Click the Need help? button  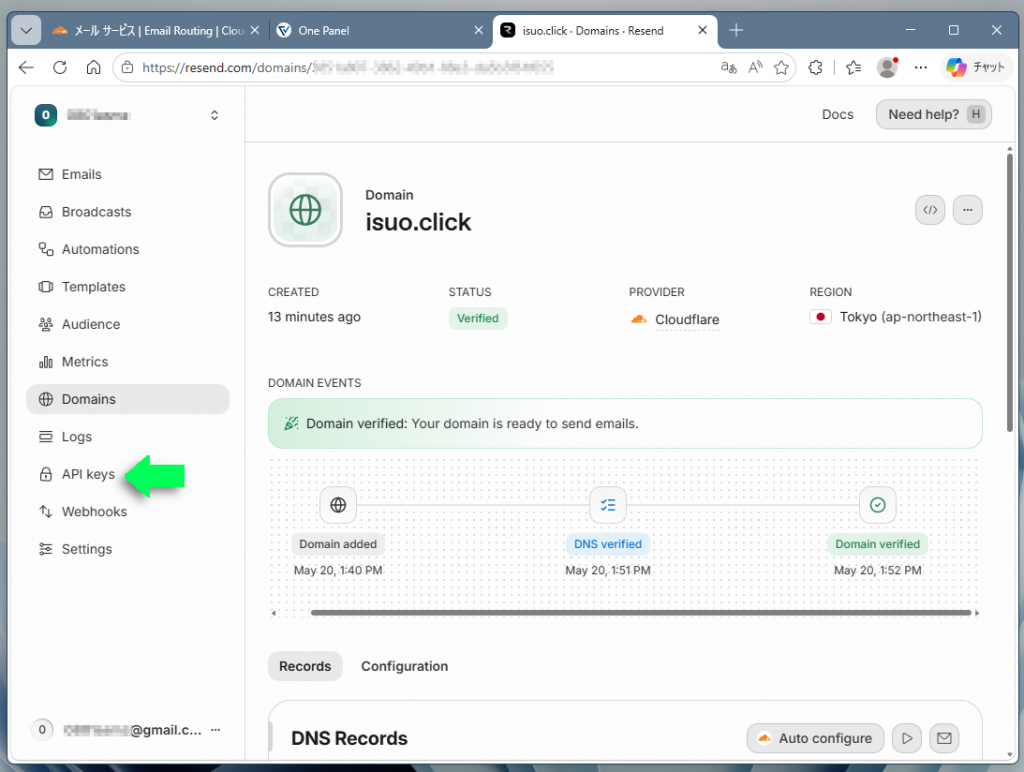pos(933,114)
